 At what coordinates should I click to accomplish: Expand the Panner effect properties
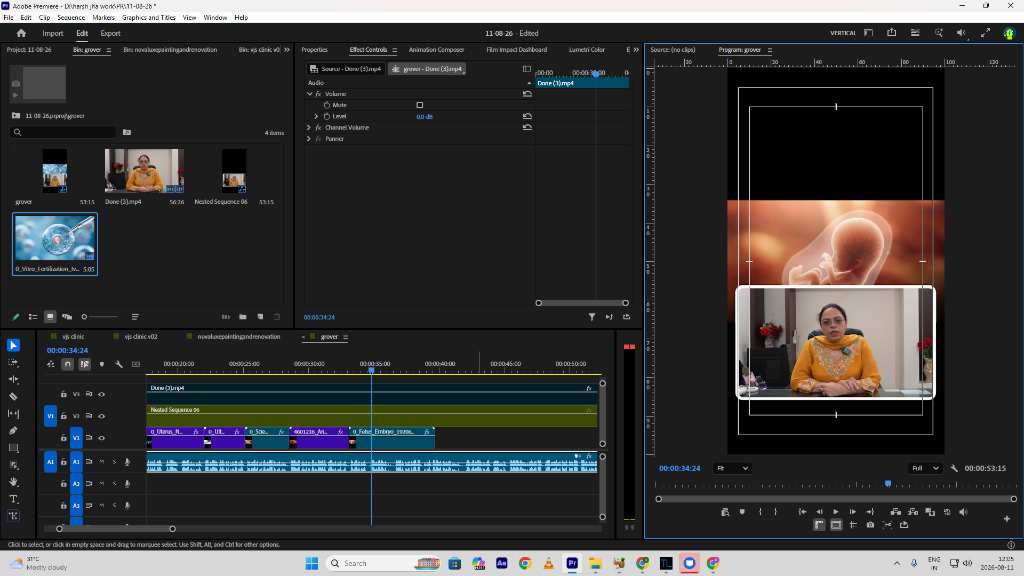(309, 138)
